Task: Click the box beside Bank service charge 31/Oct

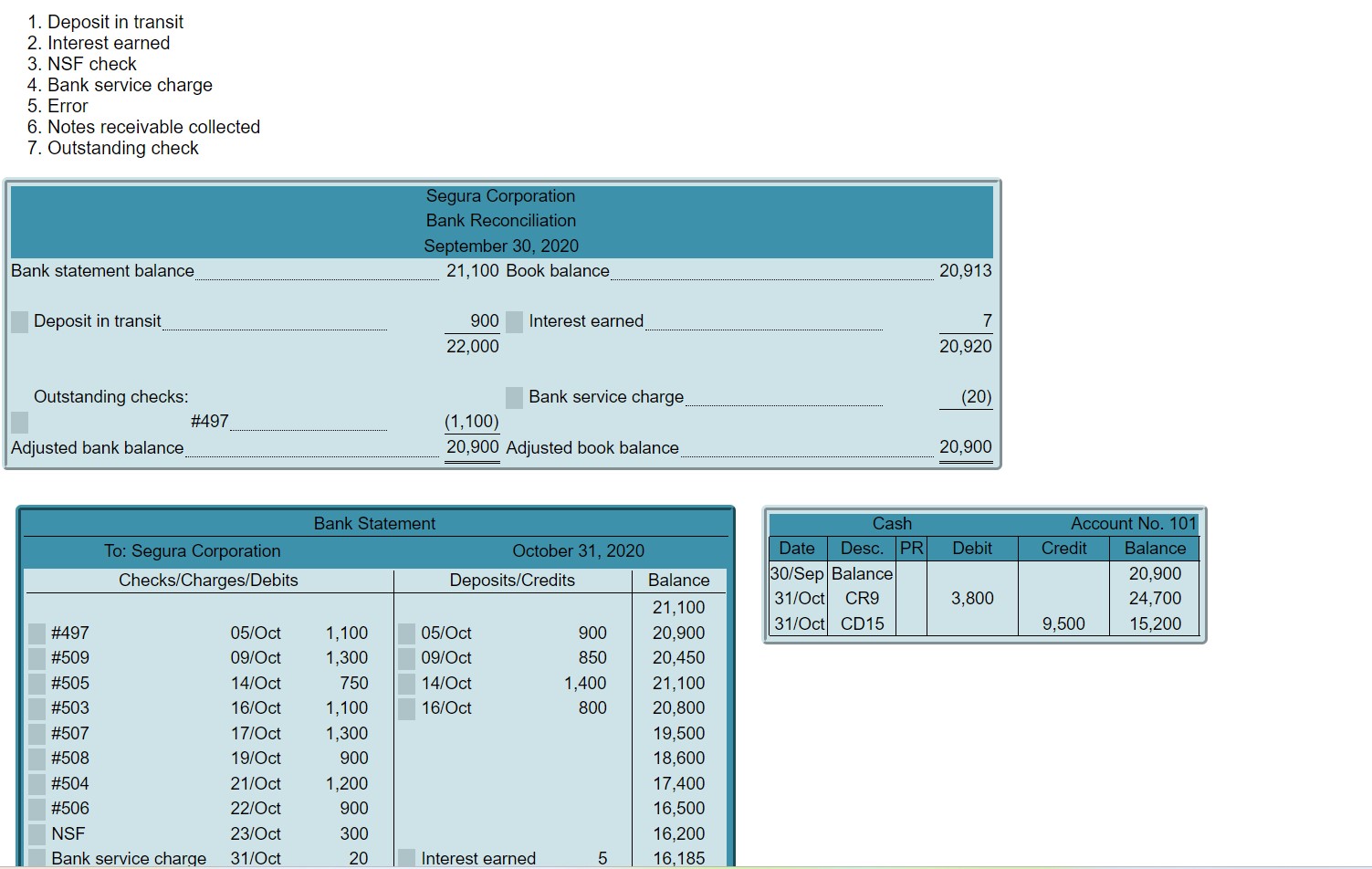Action: [37, 859]
